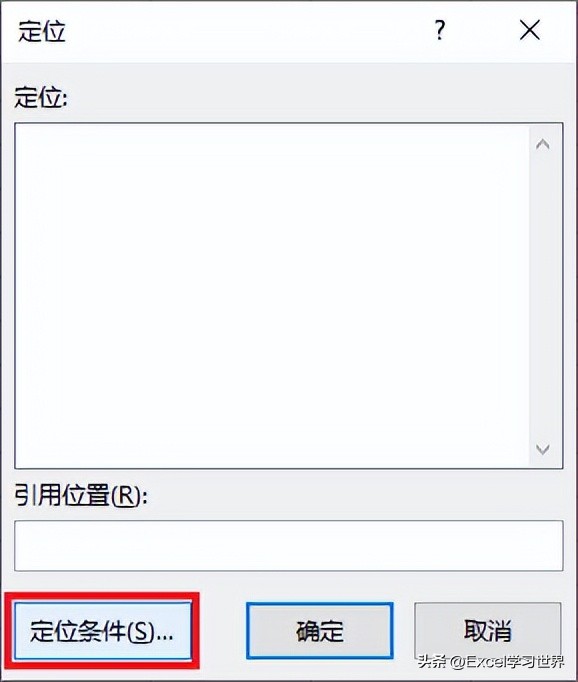Click the question mark help icon
This screenshot has width=578, height=682.
[x=440, y=30]
